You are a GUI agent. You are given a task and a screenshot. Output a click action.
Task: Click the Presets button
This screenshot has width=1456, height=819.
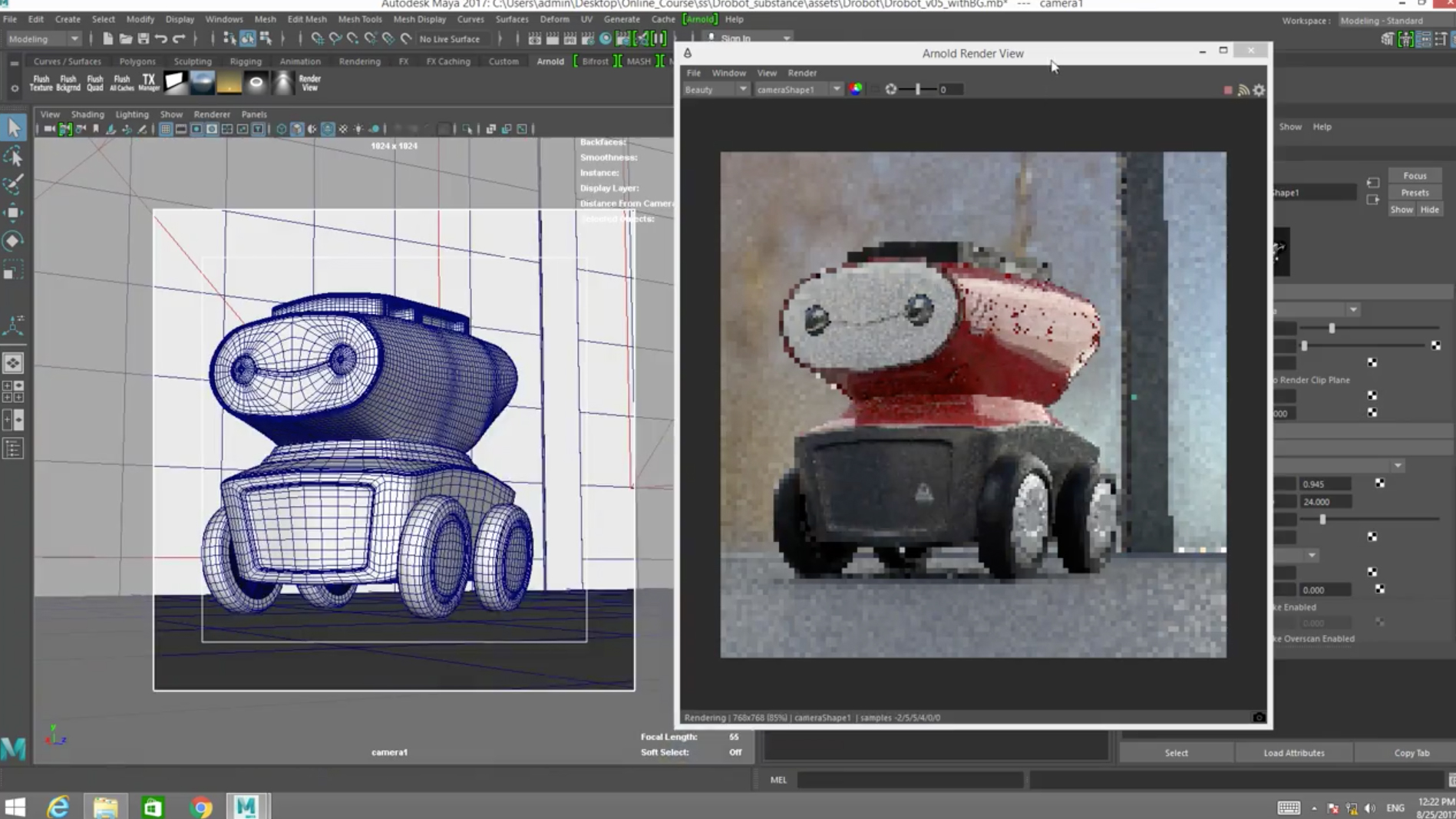coord(1414,193)
